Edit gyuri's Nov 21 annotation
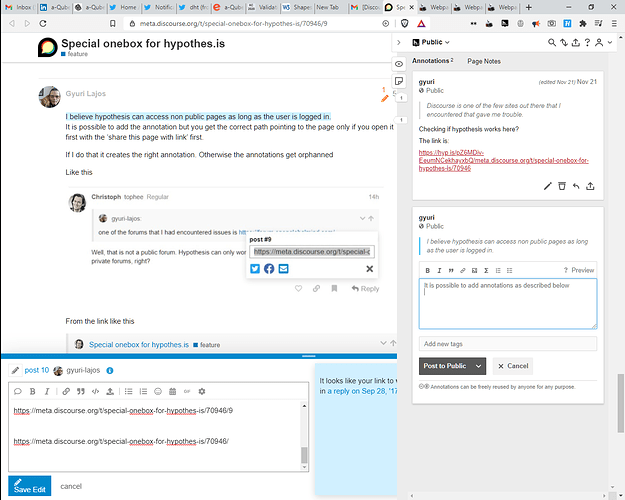The height and width of the screenshot is (500, 625). click(548, 186)
